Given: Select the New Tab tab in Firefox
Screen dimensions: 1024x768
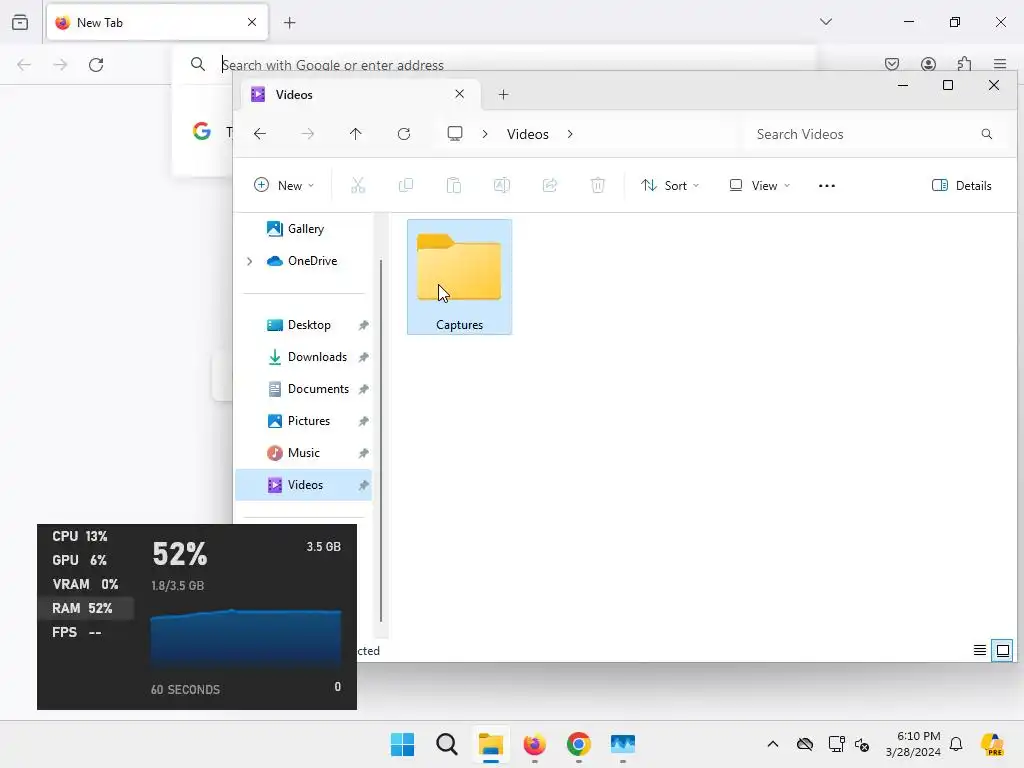Looking at the screenshot, I should 157,22.
